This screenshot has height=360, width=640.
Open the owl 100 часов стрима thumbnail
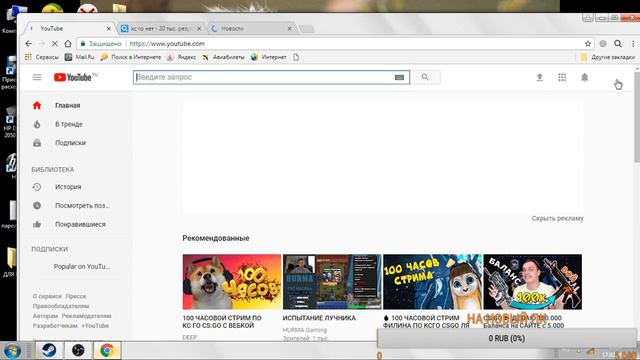(432, 282)
